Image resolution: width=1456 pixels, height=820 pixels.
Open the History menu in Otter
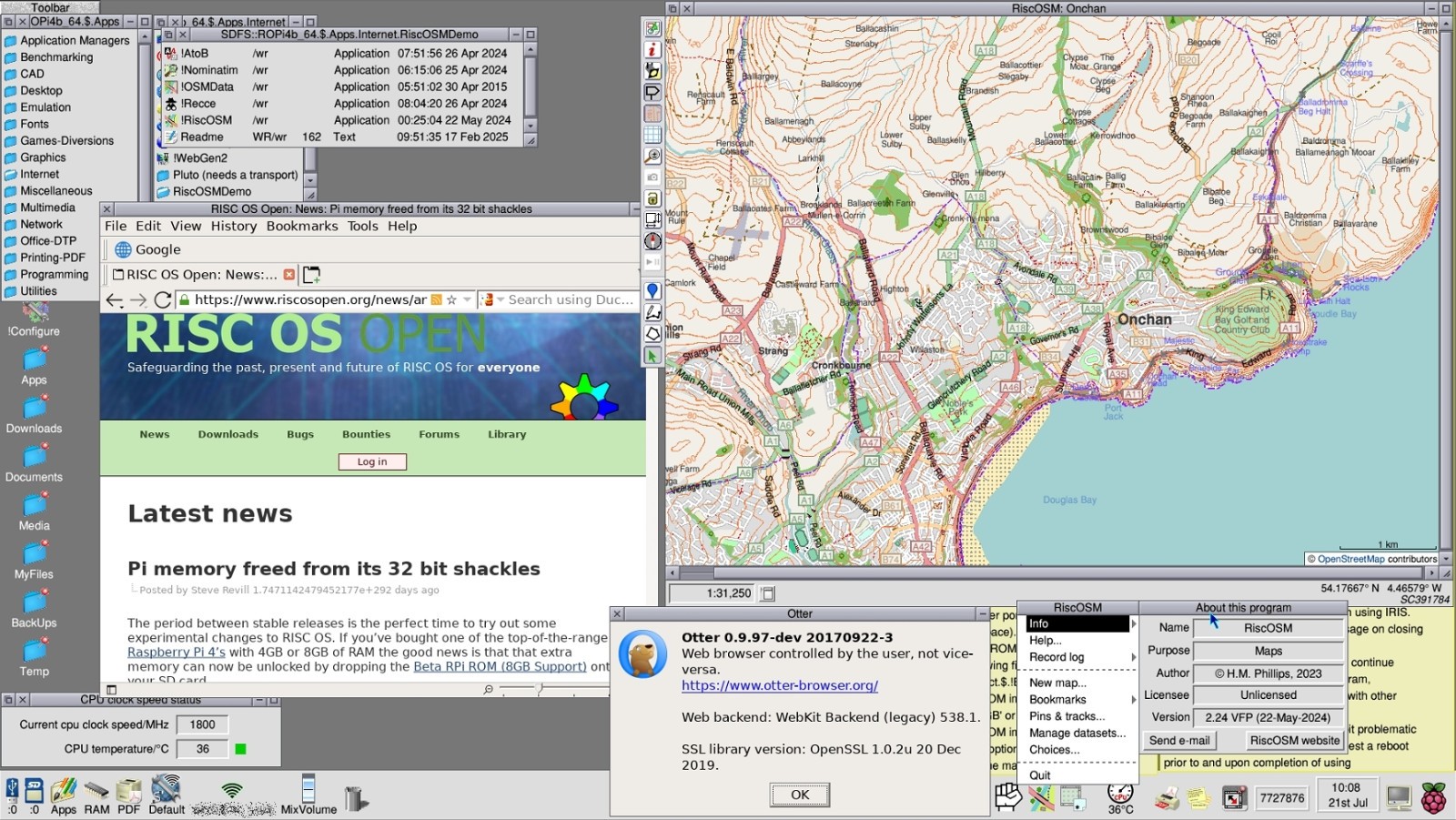[x=234, y=227]
